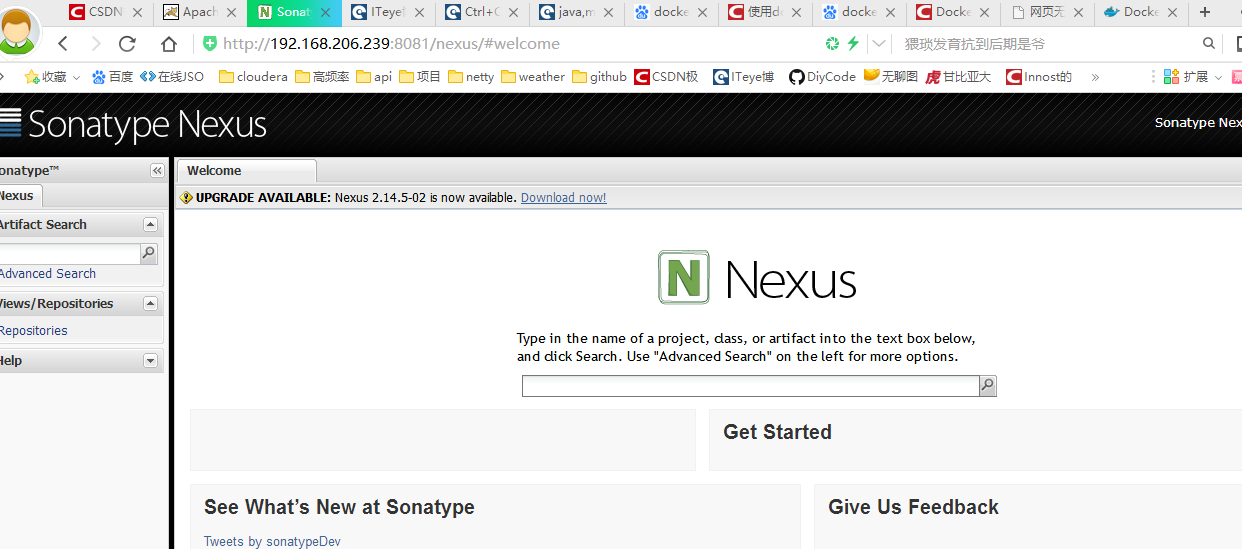1242x549 pixels.
Task: Close the Sonatype Nexus browser tab
Action: (326, 13)
